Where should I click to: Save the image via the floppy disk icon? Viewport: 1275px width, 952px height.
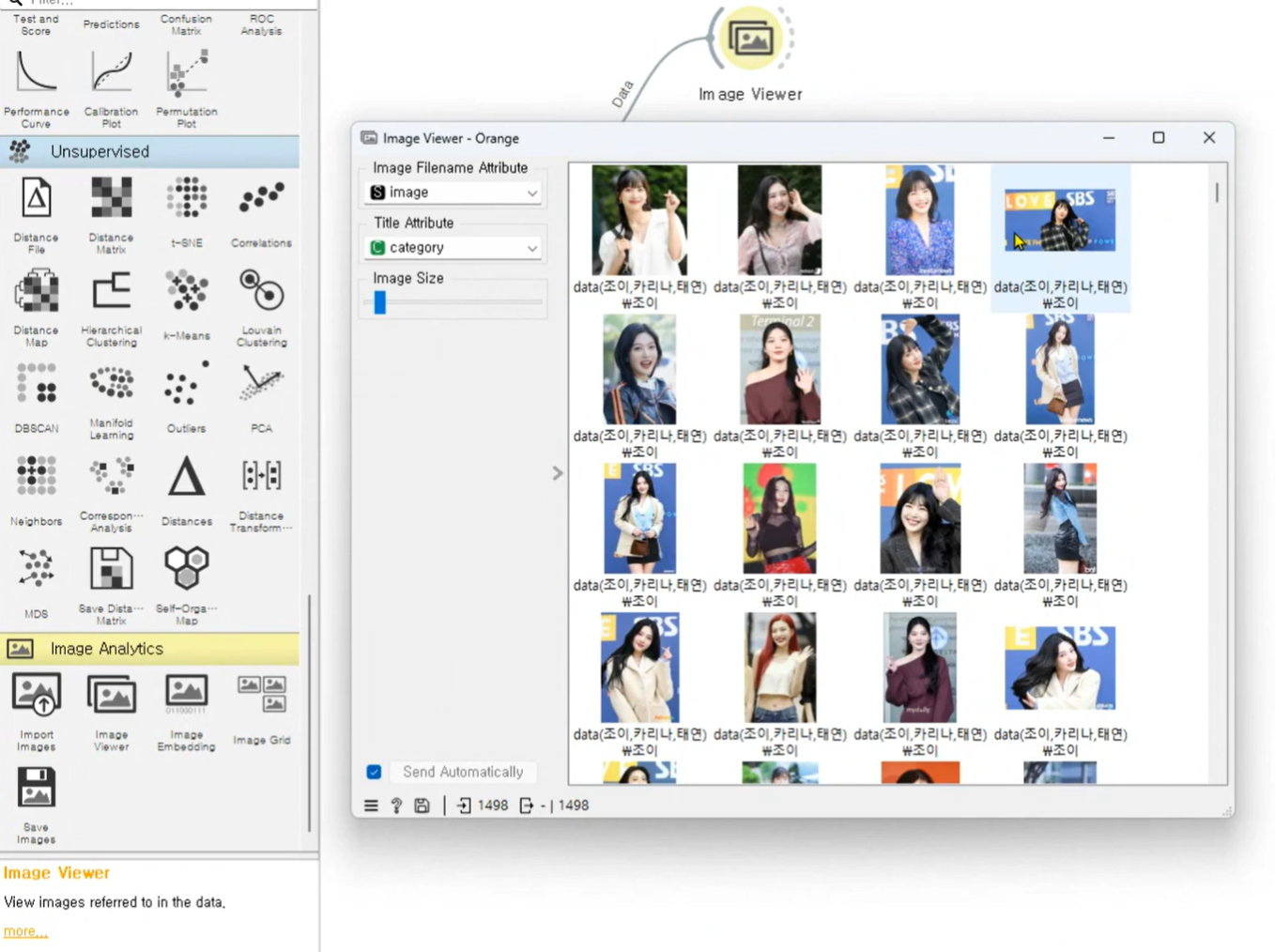422,806
